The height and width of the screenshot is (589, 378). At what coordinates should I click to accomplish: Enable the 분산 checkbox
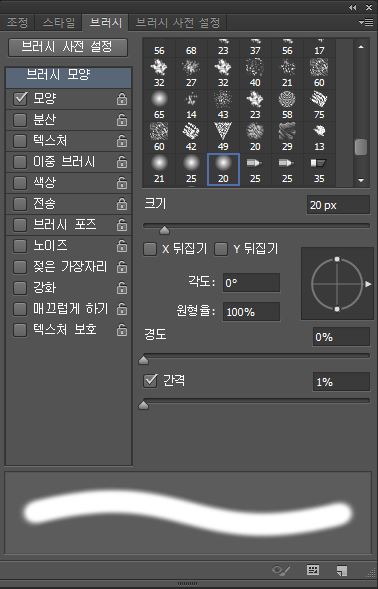coord(20,120)
